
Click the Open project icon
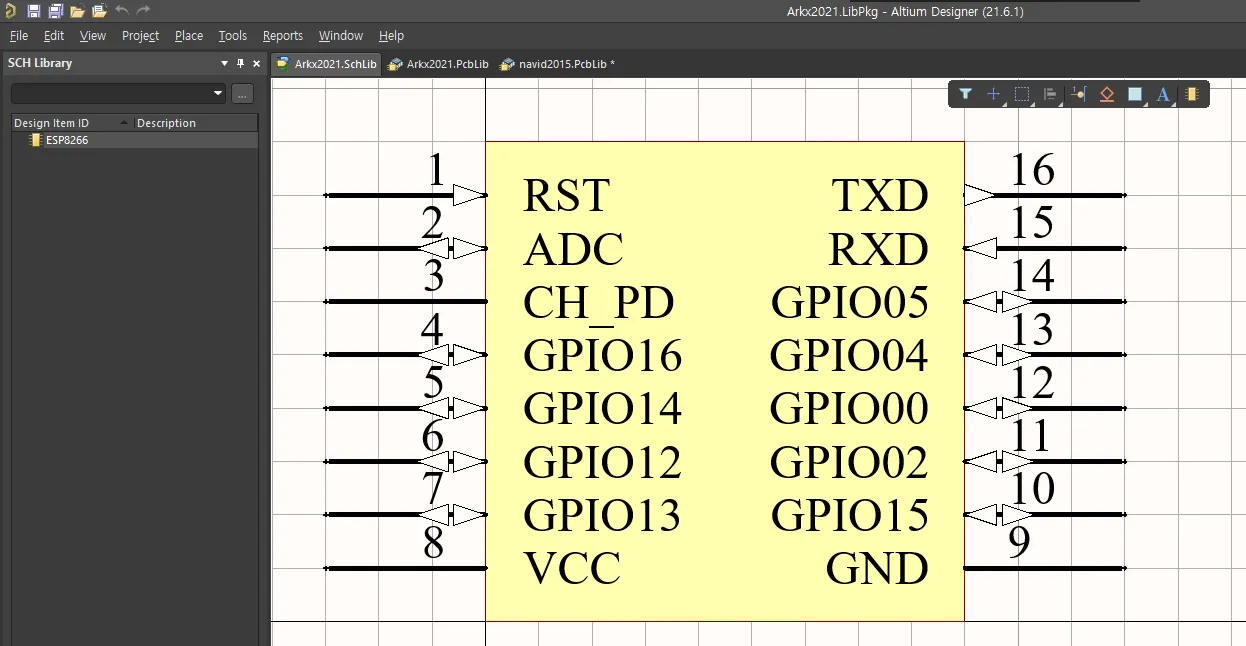[x=99, y=11]
